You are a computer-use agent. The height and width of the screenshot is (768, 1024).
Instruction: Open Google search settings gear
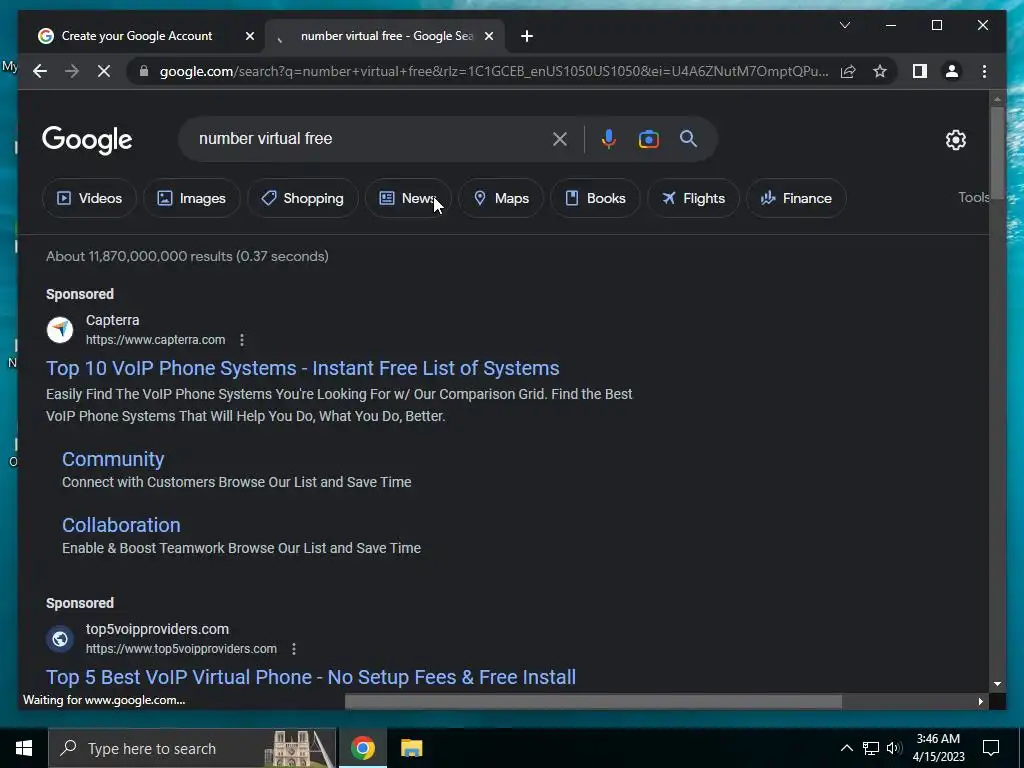click(955, 139)
